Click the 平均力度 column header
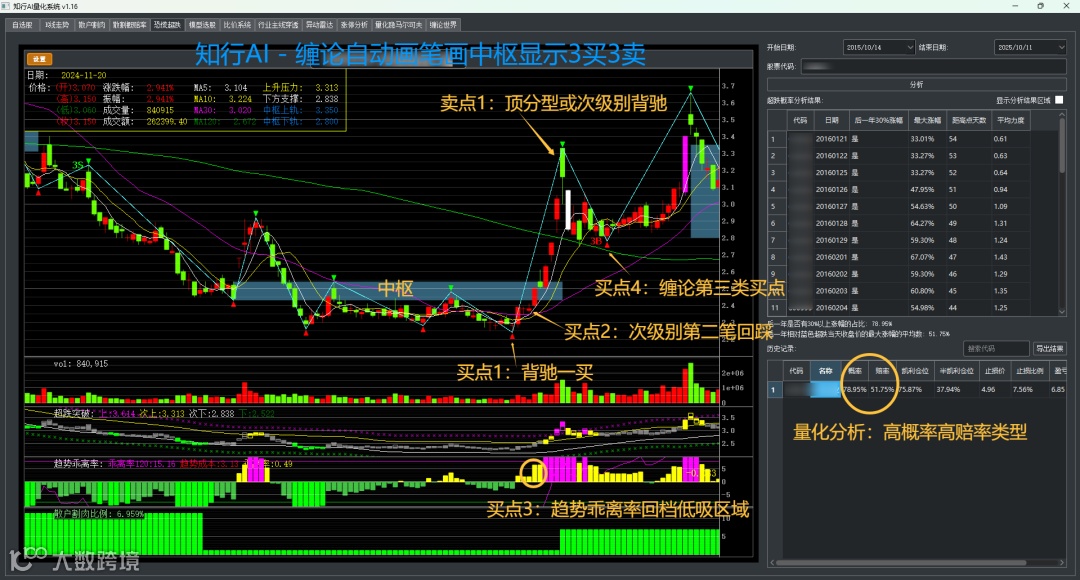Image resolution: width=1080 pixels, height=580 pixels. tap(1010, 120)
